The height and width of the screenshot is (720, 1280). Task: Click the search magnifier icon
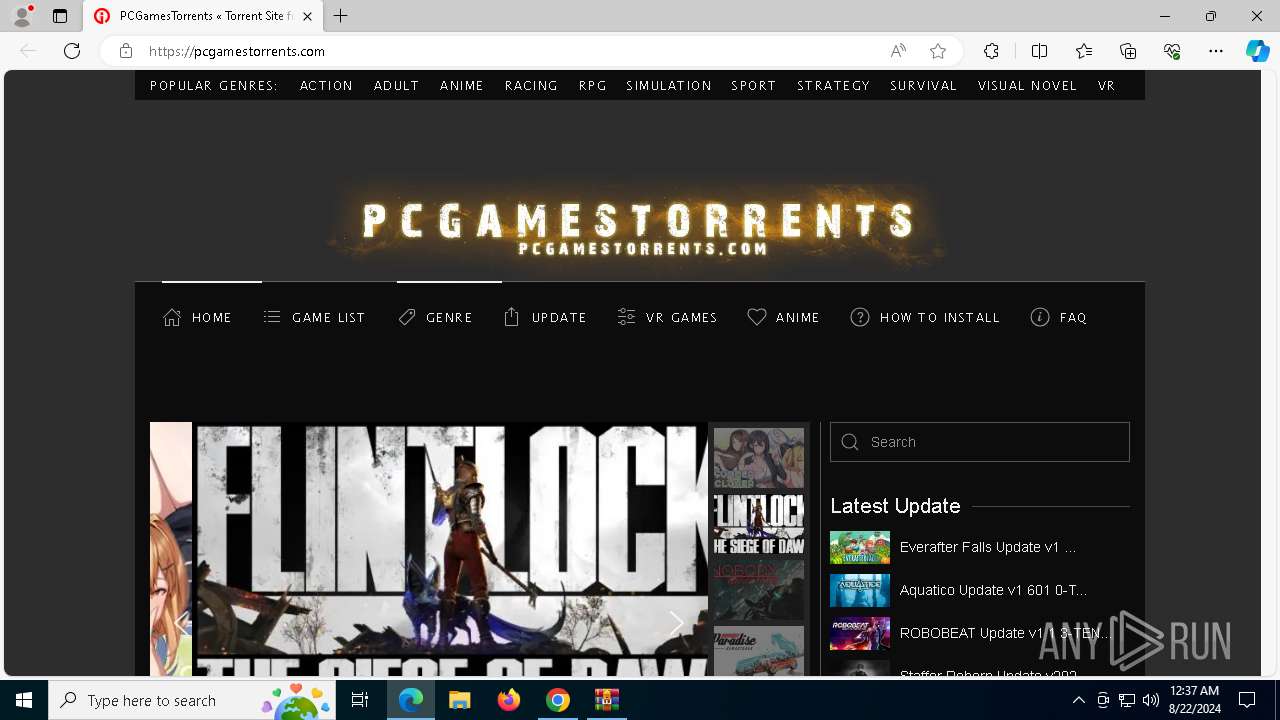pyautogui.click(x=850, y=442)
